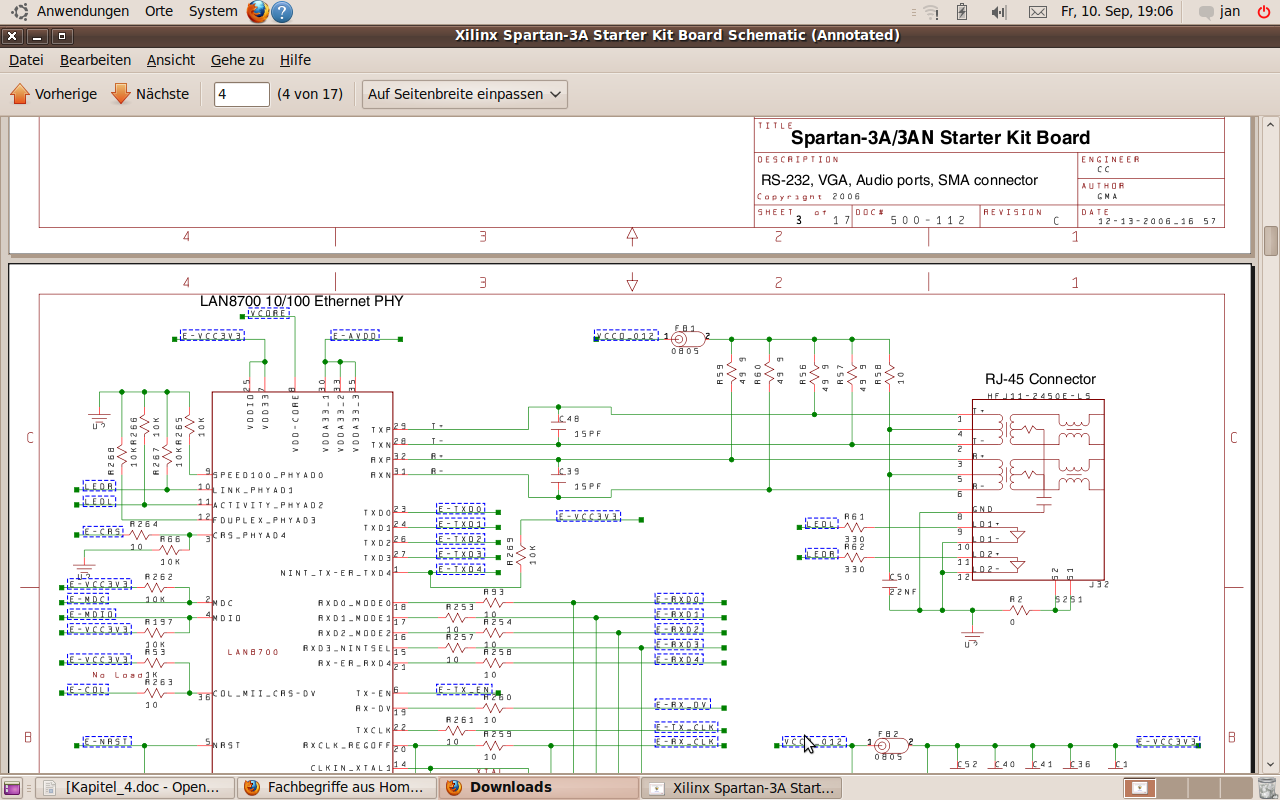Image resolution: width=1280 pixels, height=800 pixels.
Task: Open the Orte panel menu
Action: (159, 11)
